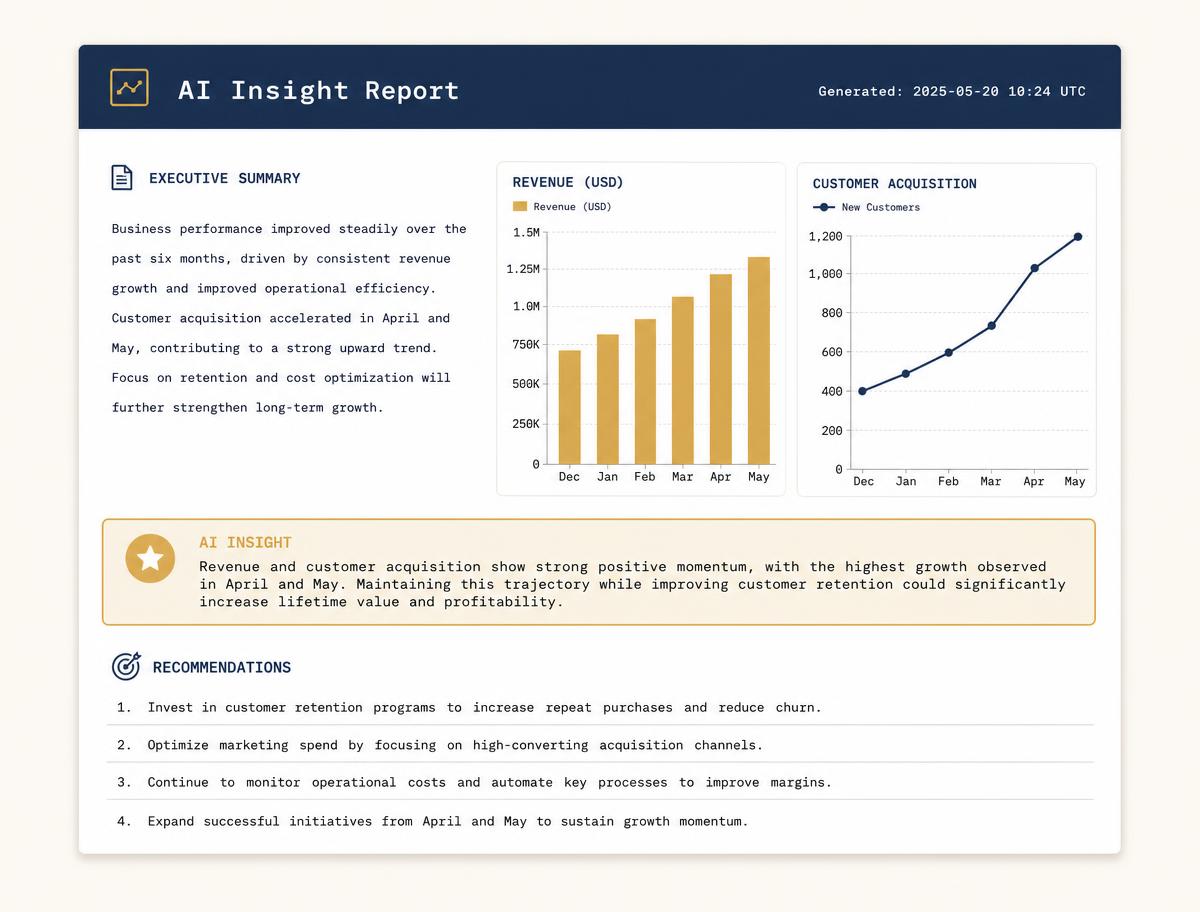The height and width of the screenshot is (912, 1200).
Task: Click the Generated timestamp in header
Action: [x=952, y=91]
